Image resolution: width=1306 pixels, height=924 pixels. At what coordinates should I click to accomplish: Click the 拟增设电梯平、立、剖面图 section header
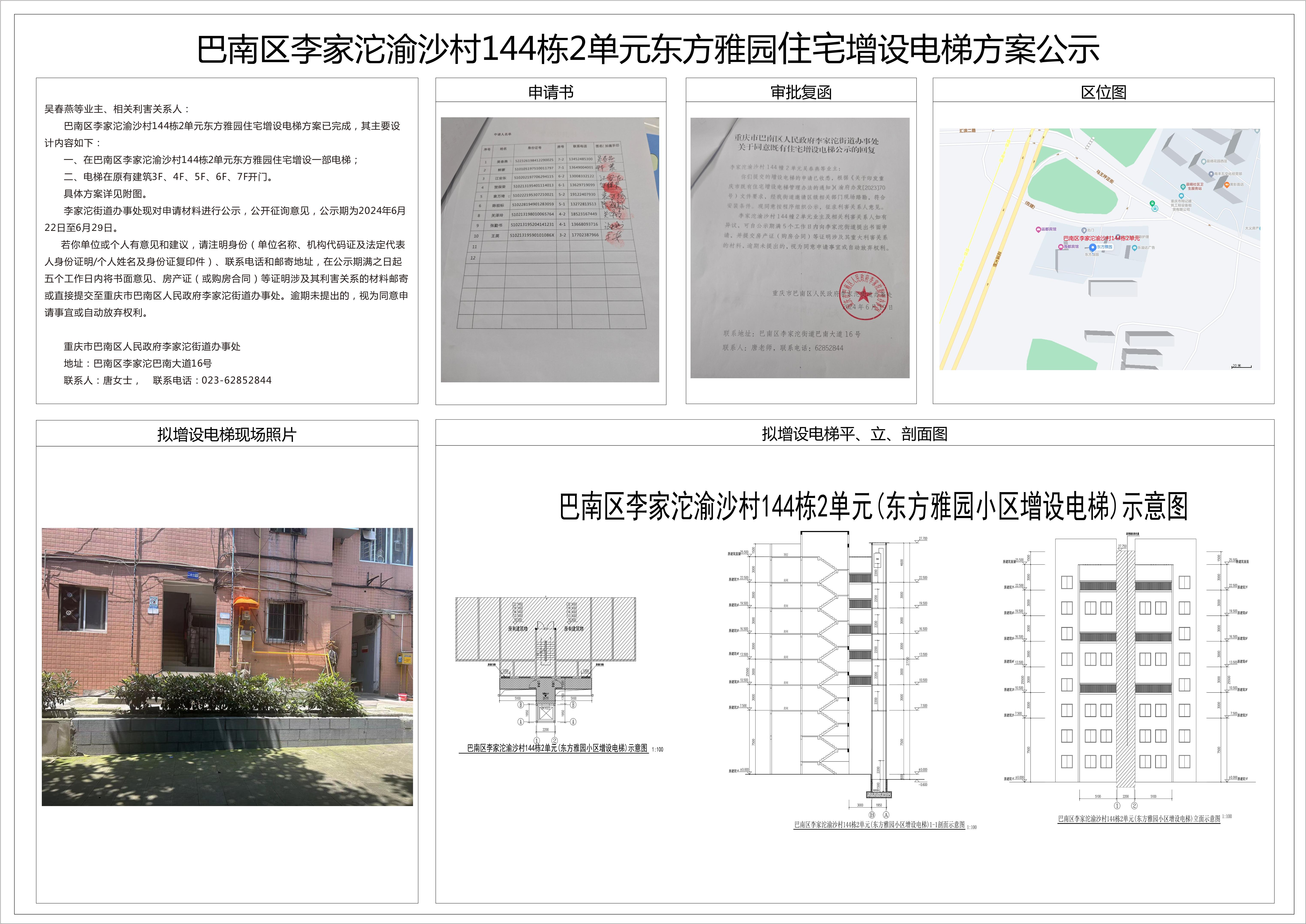pyautogui.click(x=855, y=434)
